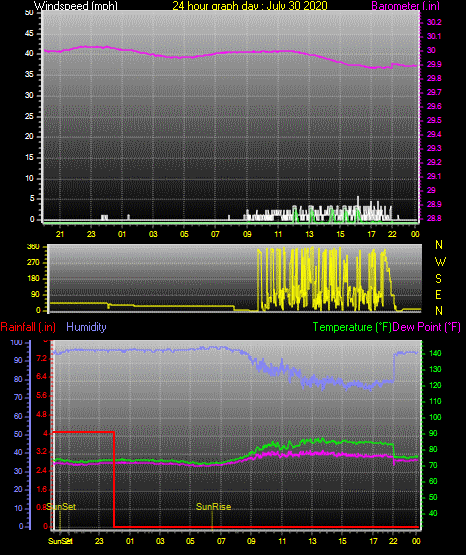
Task: Click the 05 hour tick under bottom graph
Action: pos(190,541)
